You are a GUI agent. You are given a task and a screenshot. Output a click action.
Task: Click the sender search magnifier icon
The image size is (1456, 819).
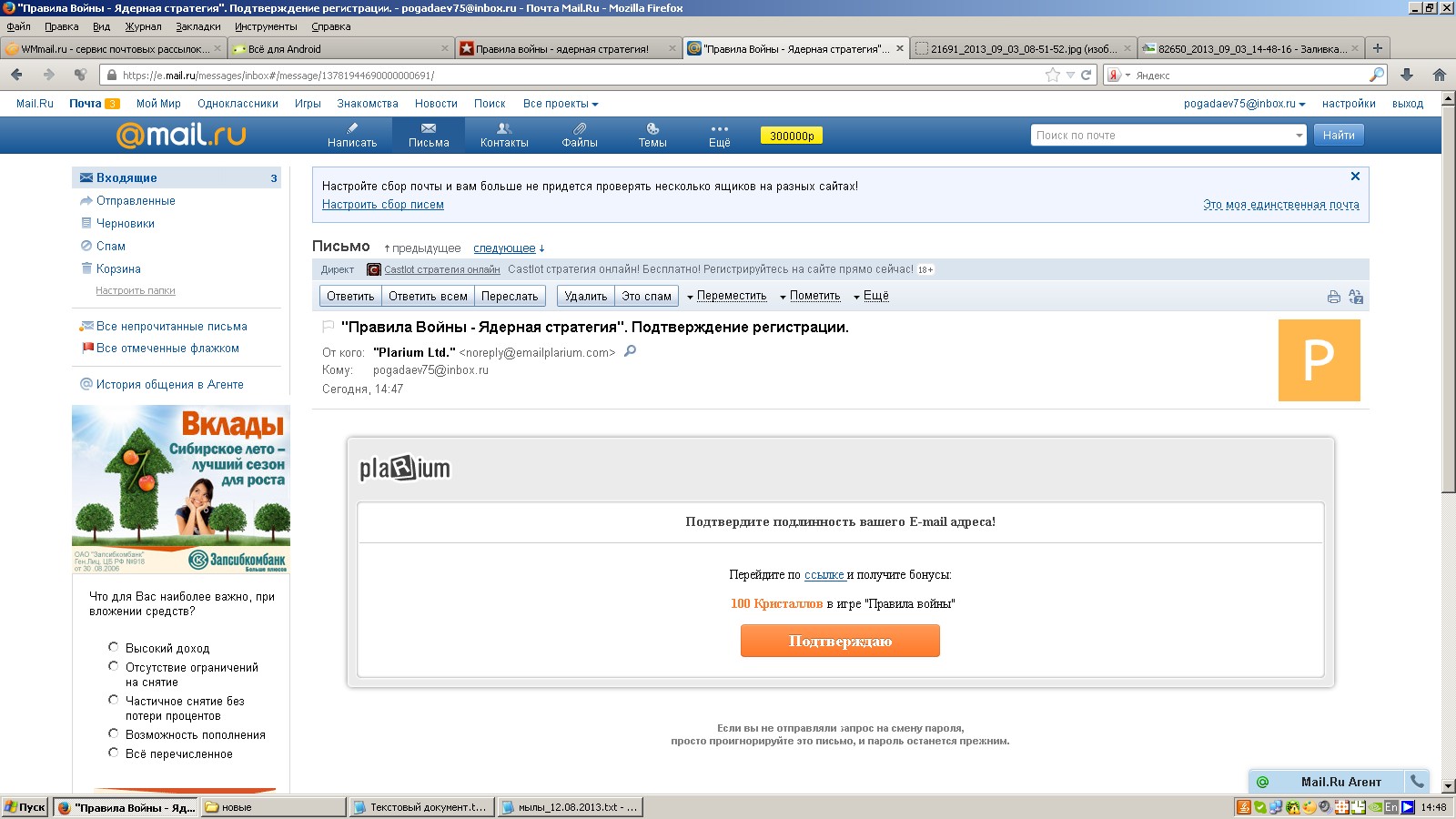tap(630, 351)
